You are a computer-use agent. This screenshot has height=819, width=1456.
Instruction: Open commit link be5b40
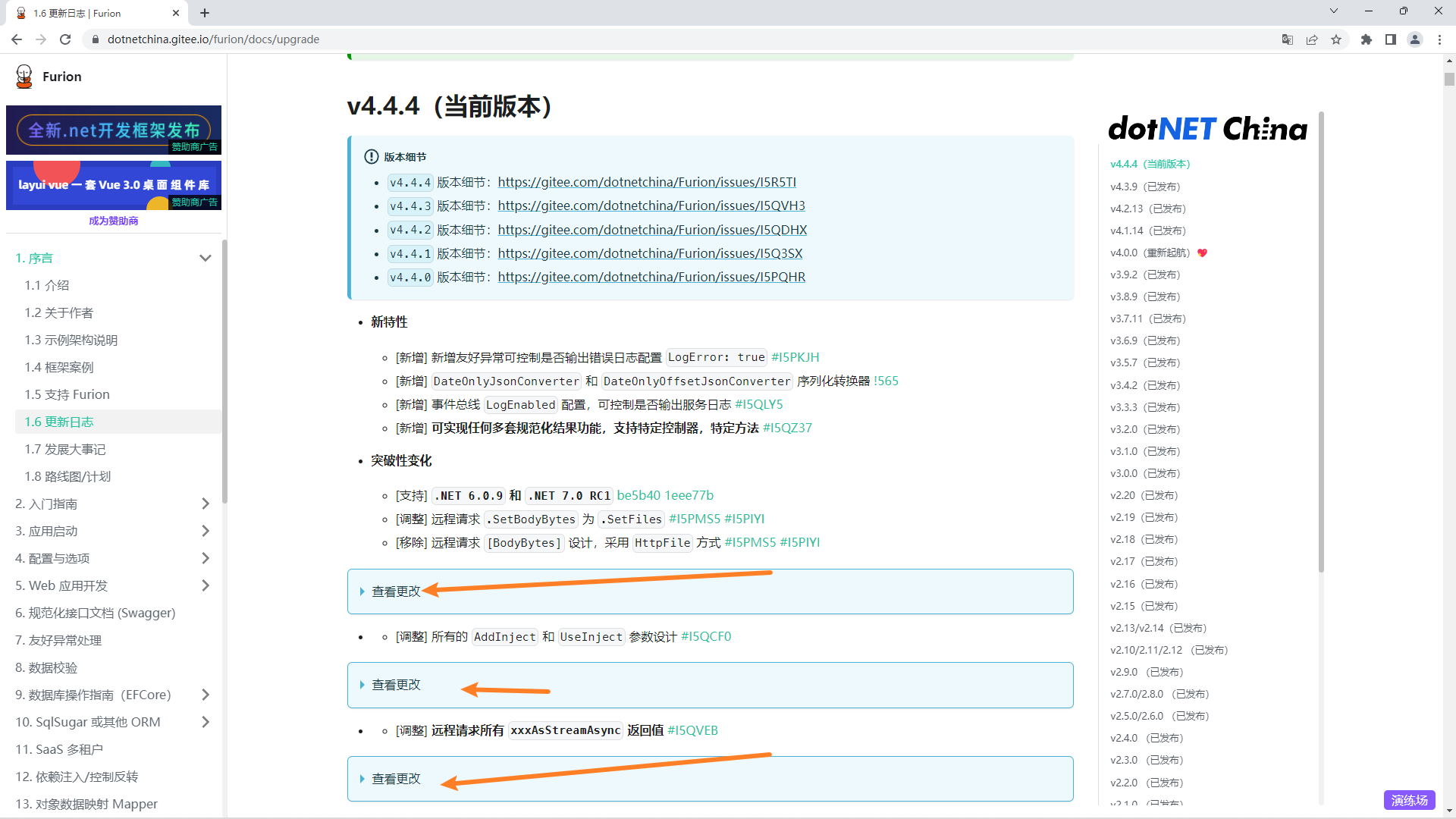(639, 495)
